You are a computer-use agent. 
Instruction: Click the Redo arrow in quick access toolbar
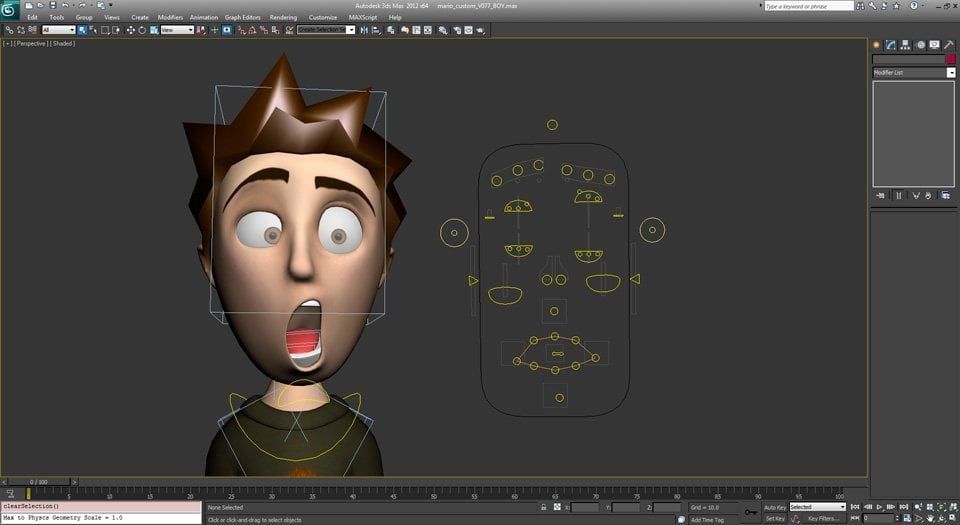point(82,6)
